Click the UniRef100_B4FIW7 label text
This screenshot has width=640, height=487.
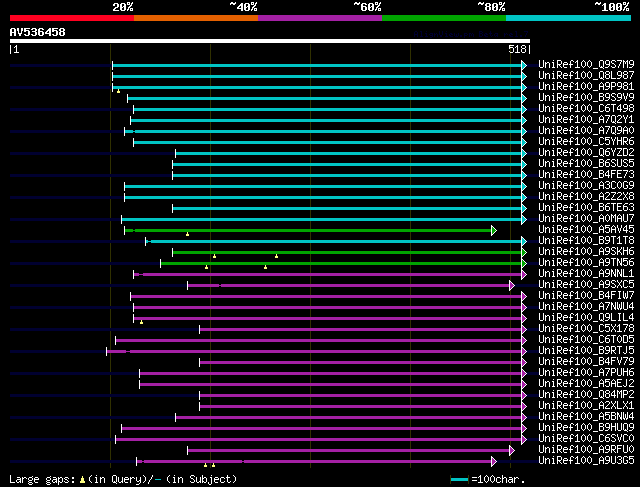click(x=586, y=296)
